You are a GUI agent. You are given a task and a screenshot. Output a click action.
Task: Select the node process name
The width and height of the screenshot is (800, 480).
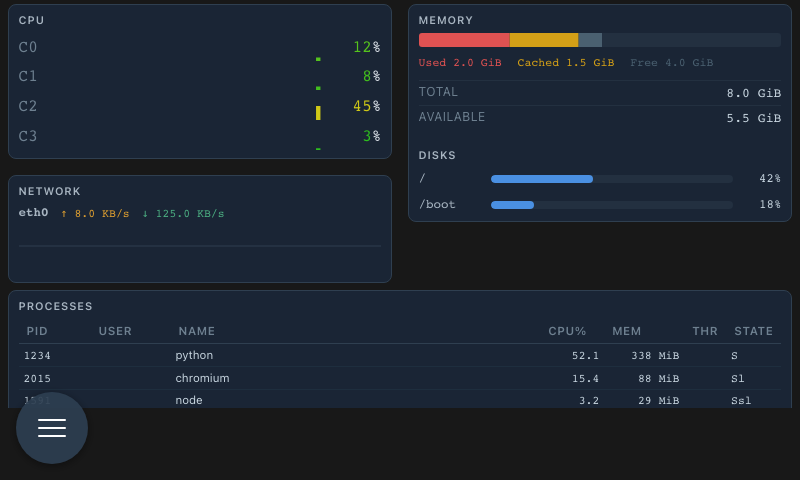click(189, 400)
